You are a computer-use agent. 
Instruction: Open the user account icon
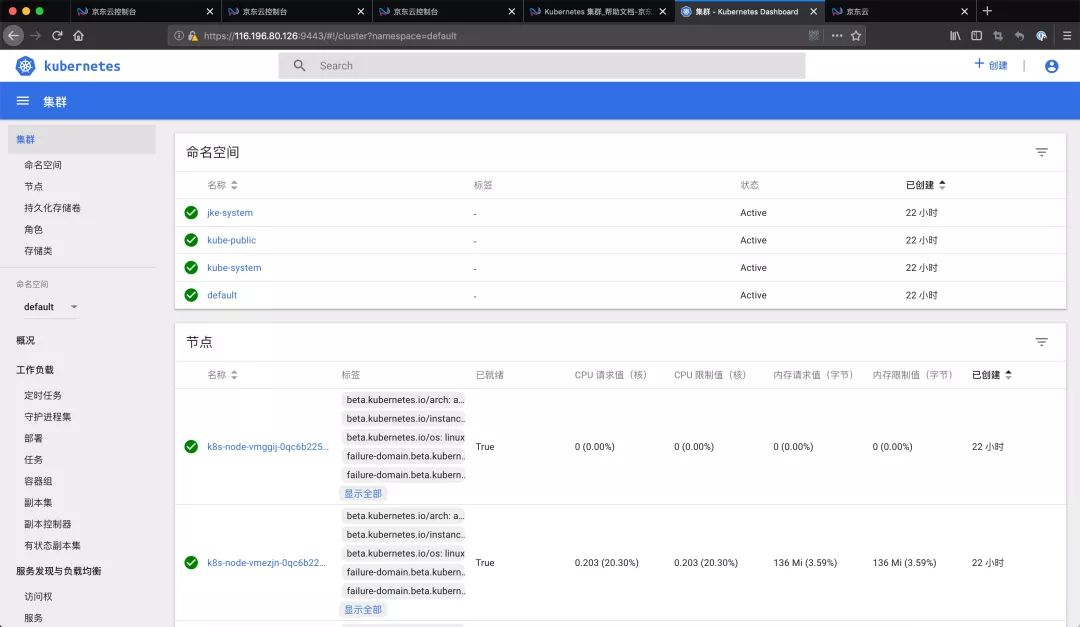pyautogui.click(x=1051, y=66)
